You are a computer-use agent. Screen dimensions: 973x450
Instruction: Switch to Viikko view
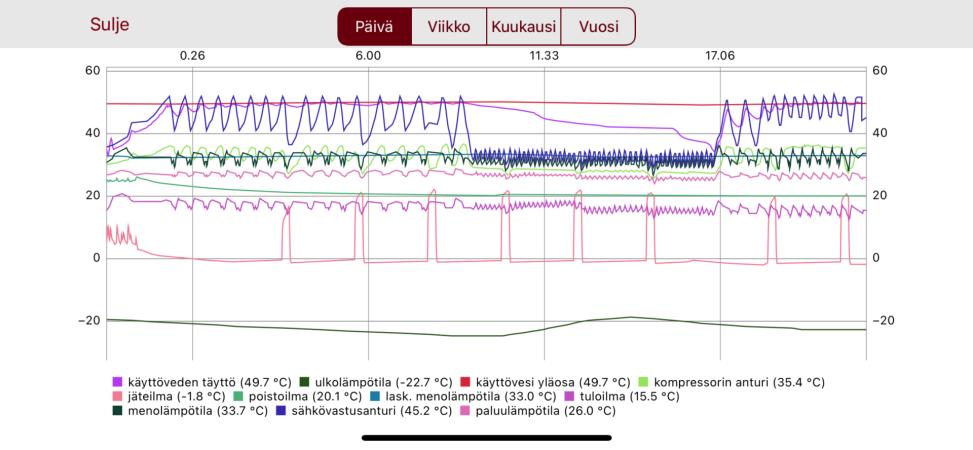click(x=449, y=27)
